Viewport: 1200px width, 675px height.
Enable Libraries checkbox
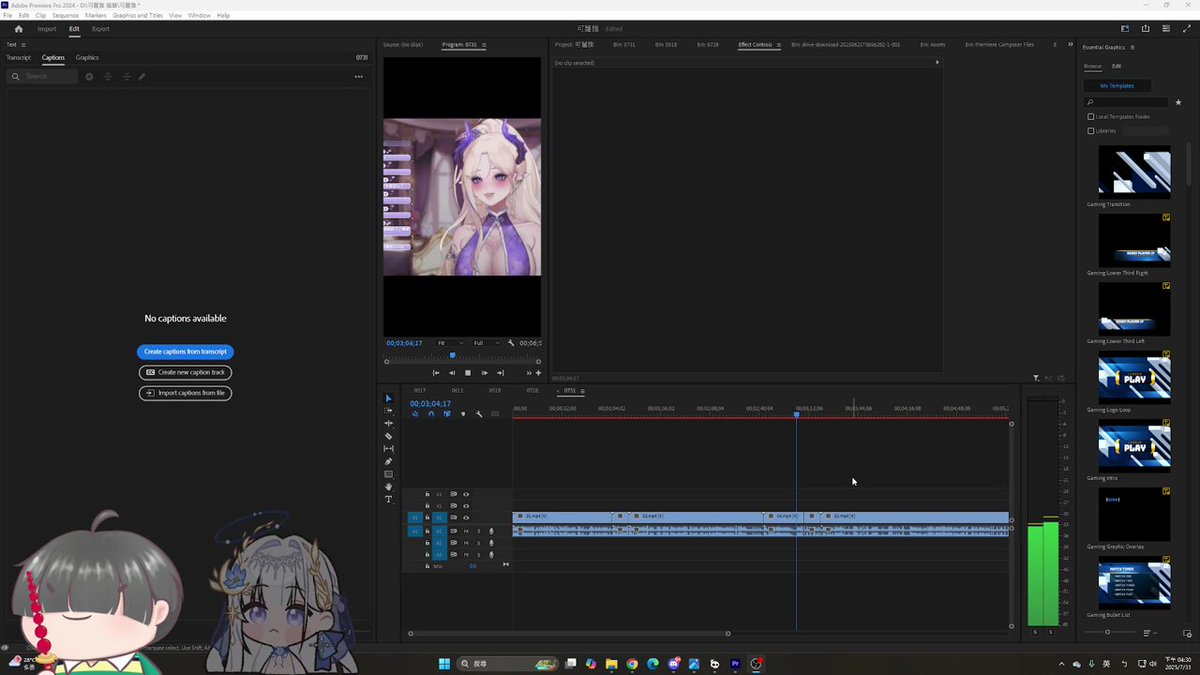[1091, 131]
